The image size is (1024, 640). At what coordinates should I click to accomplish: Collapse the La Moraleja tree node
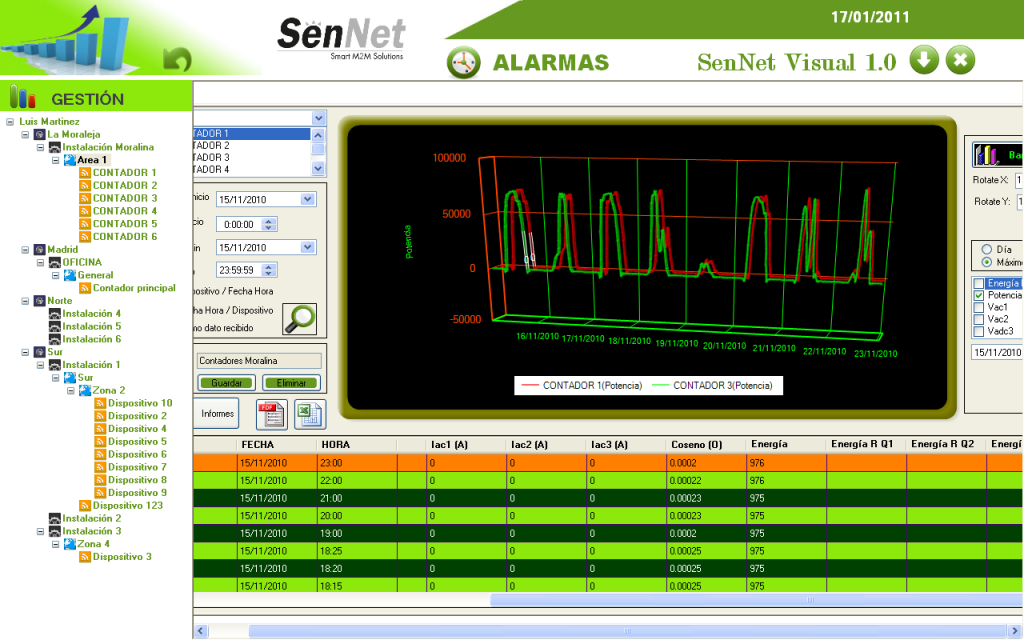click(25, 134)
